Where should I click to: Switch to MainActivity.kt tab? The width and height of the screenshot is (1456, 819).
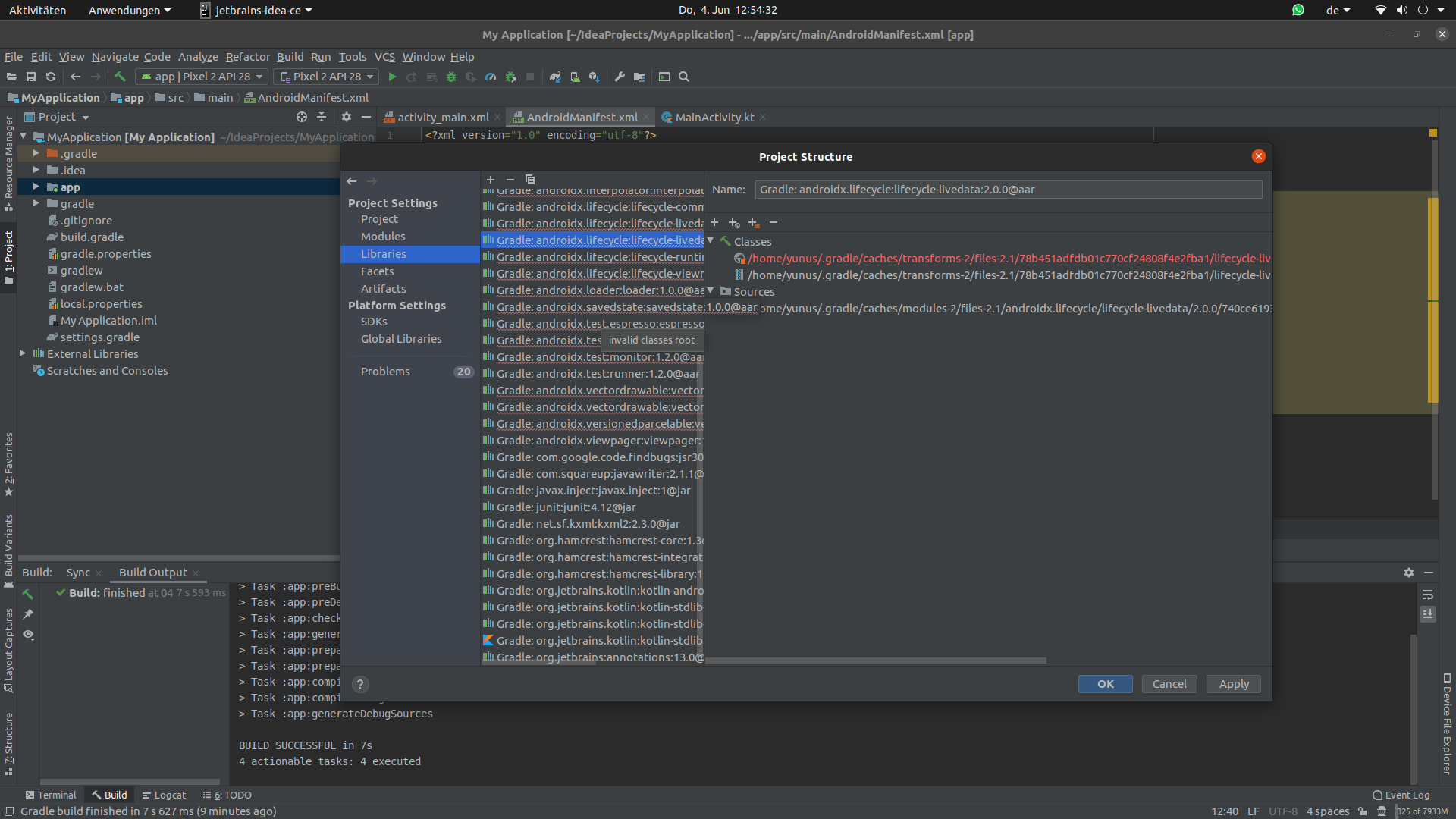pos(714,117)
